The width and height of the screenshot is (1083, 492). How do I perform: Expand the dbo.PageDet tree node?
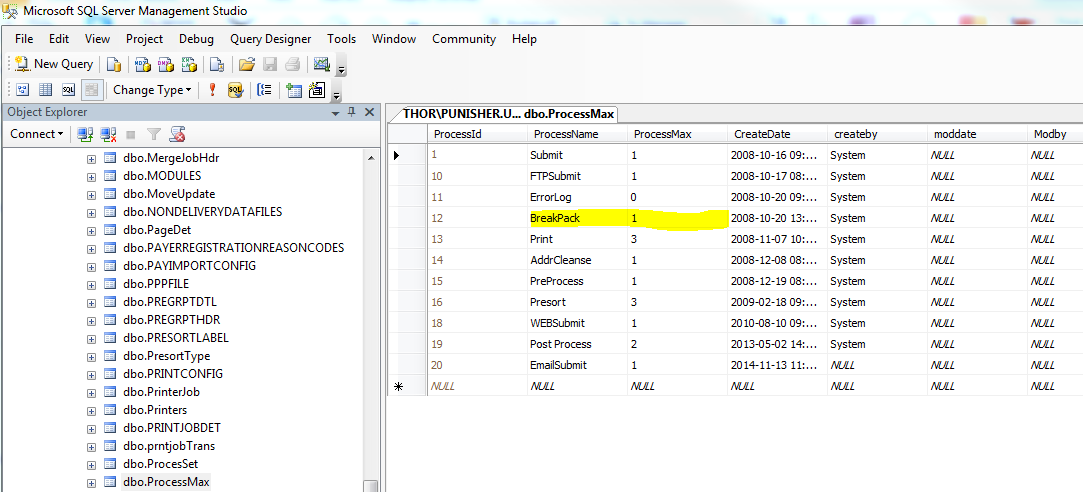tap(91, 230)
